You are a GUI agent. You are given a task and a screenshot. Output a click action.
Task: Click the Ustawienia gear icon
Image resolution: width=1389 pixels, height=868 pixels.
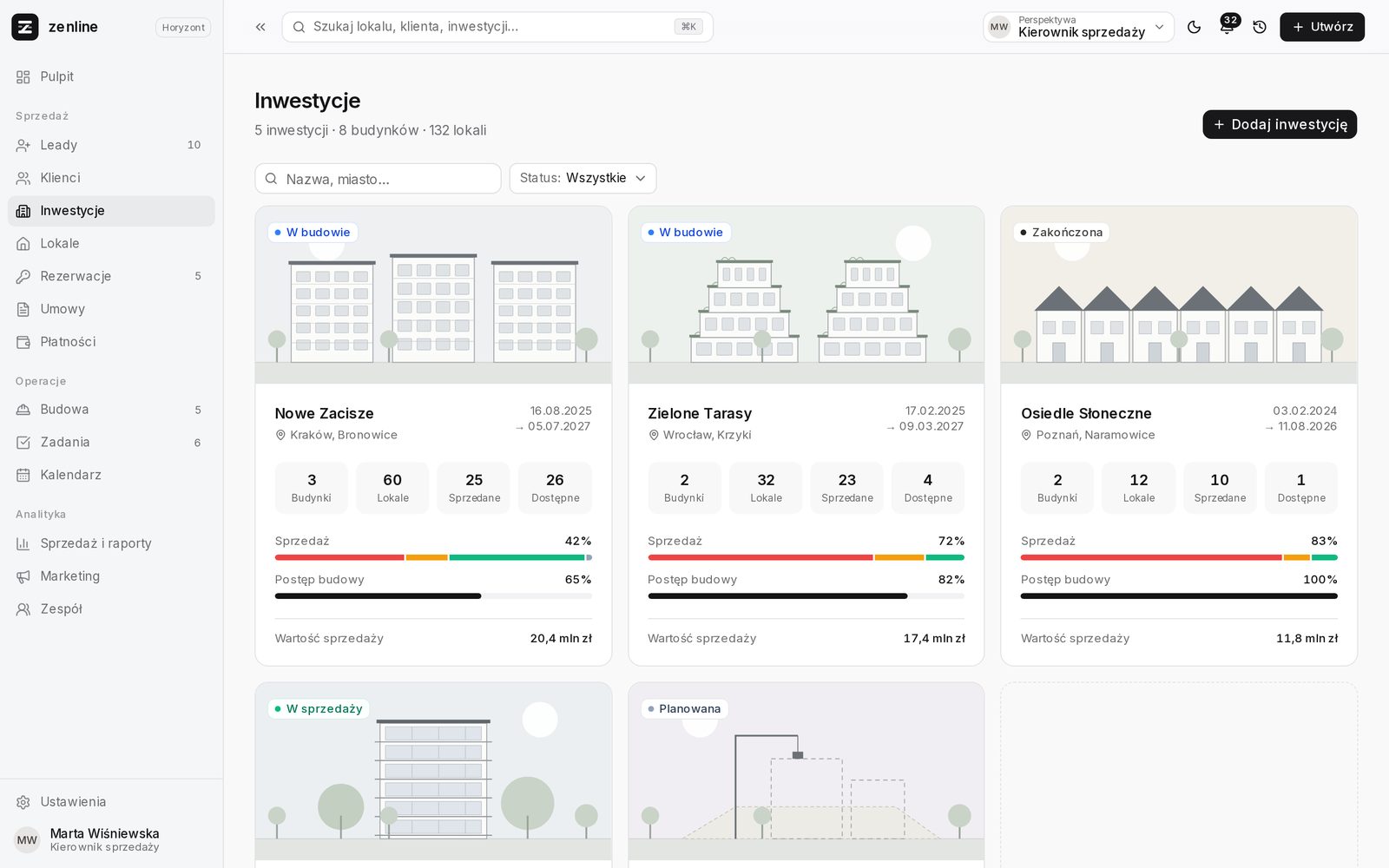[x=23, y=802]
